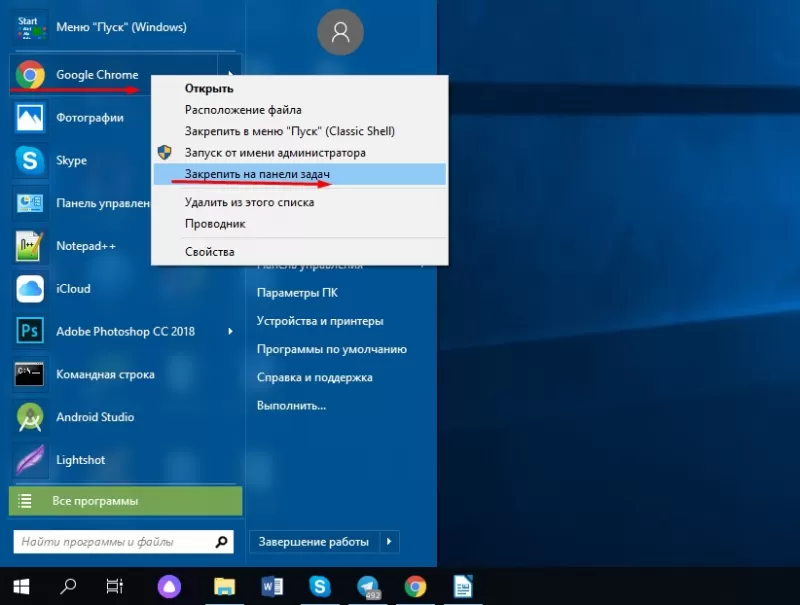Open Устройства и принтеры
The height and width of the screenshot is (605, 800).
320,321
